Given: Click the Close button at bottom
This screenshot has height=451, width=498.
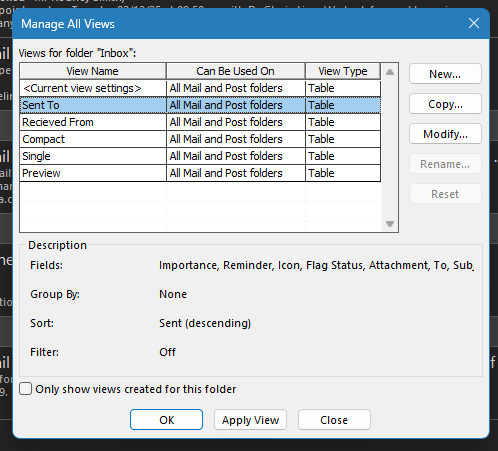Looking at the screenshot, I should coord(334,420).
